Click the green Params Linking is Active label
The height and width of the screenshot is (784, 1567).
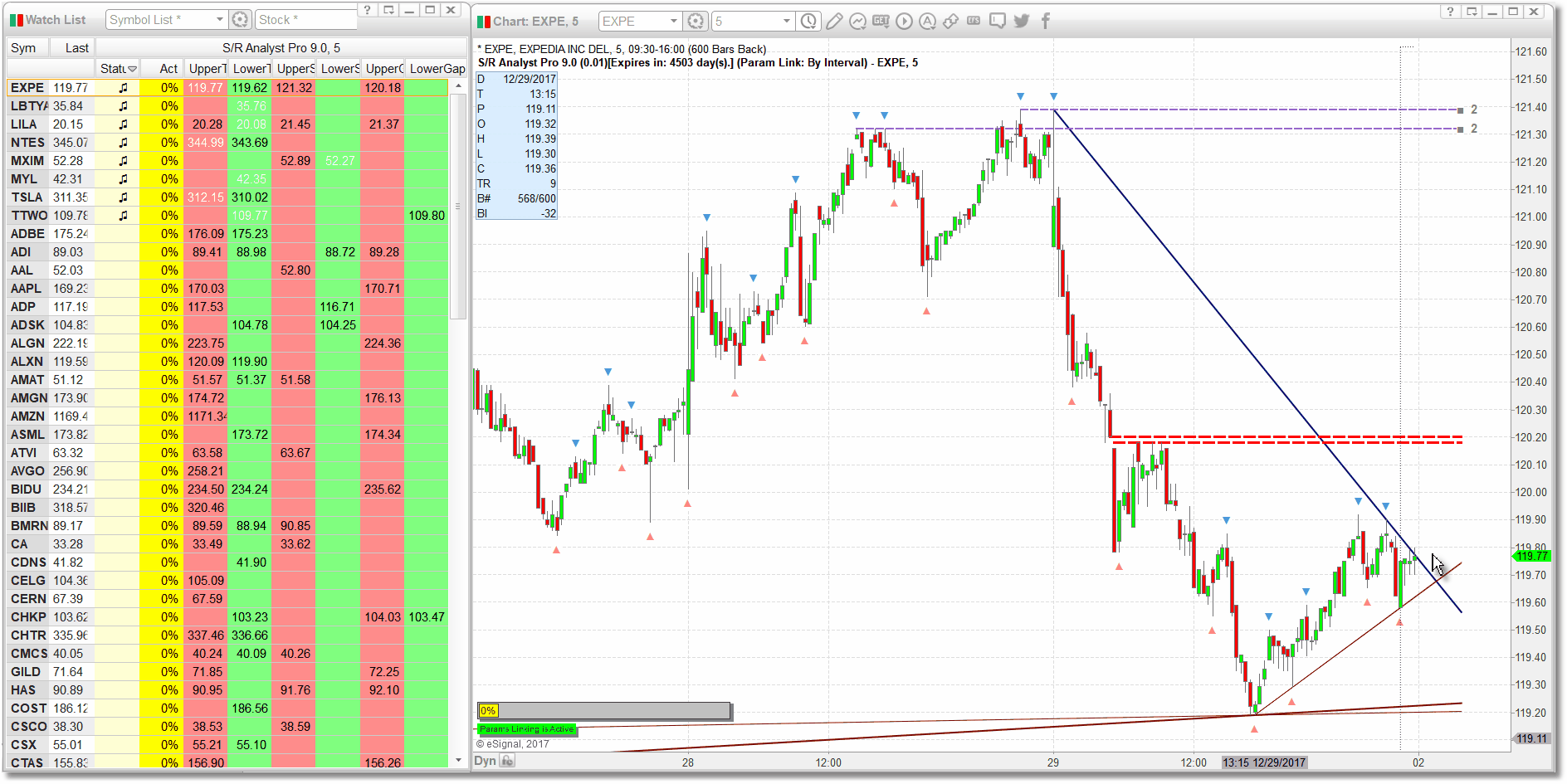pyautogui.click(x=527, y=728)
